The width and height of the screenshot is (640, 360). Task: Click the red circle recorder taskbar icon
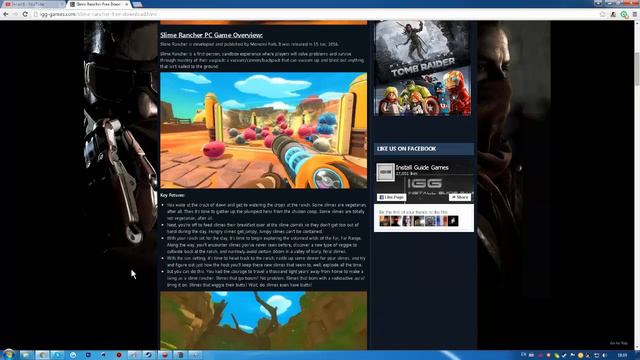point(119,355)
